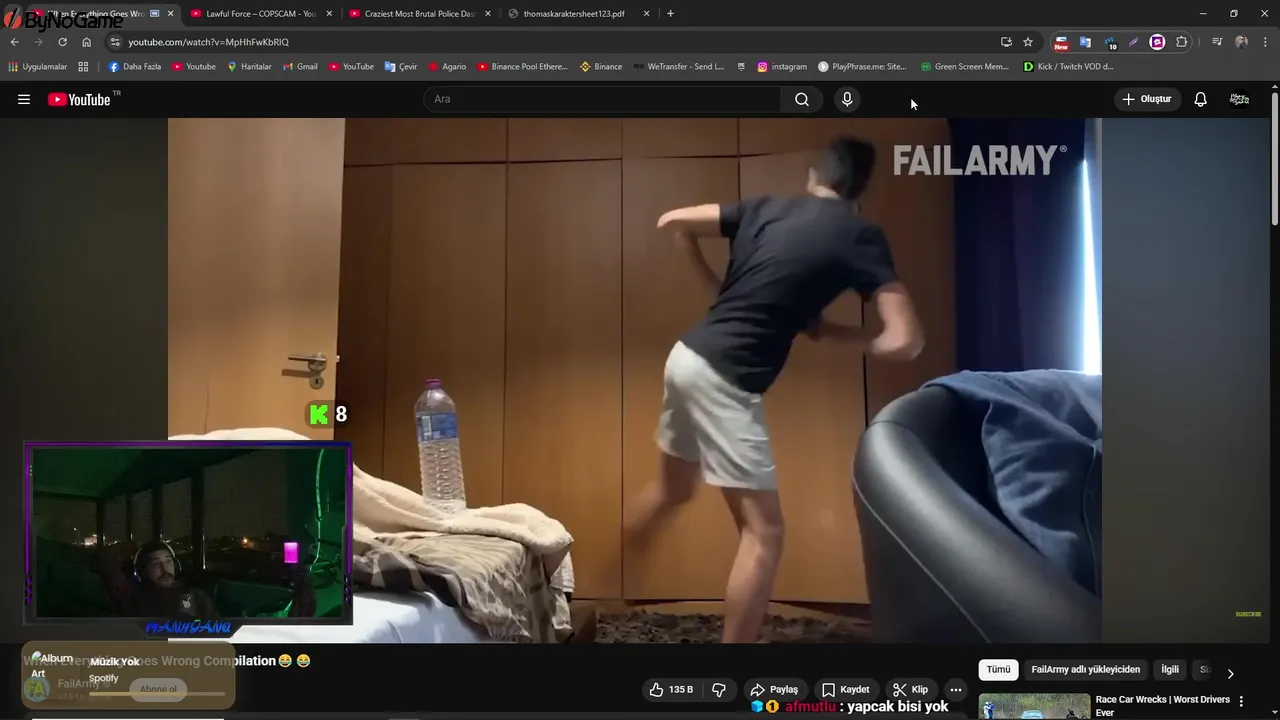
Task: Bookmark this page with star icon
Action: (1027, 42)
